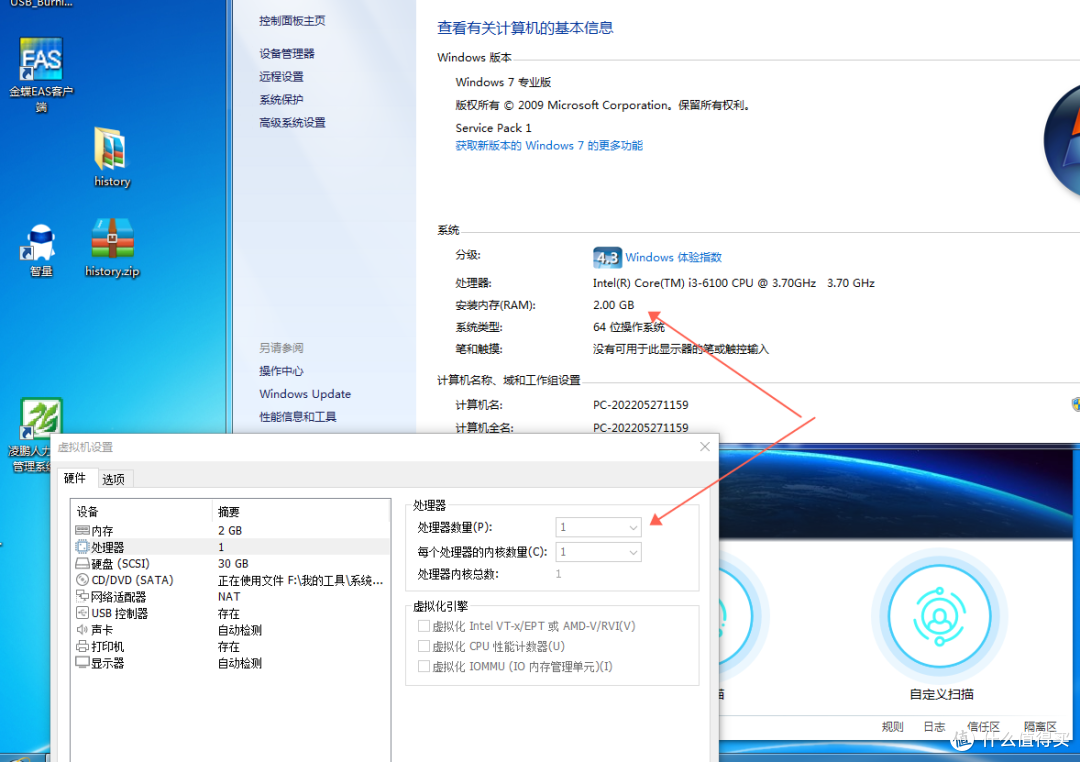The image size is (1080, 762).
Task: Click the Windows 7 专业版 edition text
Action: [x=503, y=82]
